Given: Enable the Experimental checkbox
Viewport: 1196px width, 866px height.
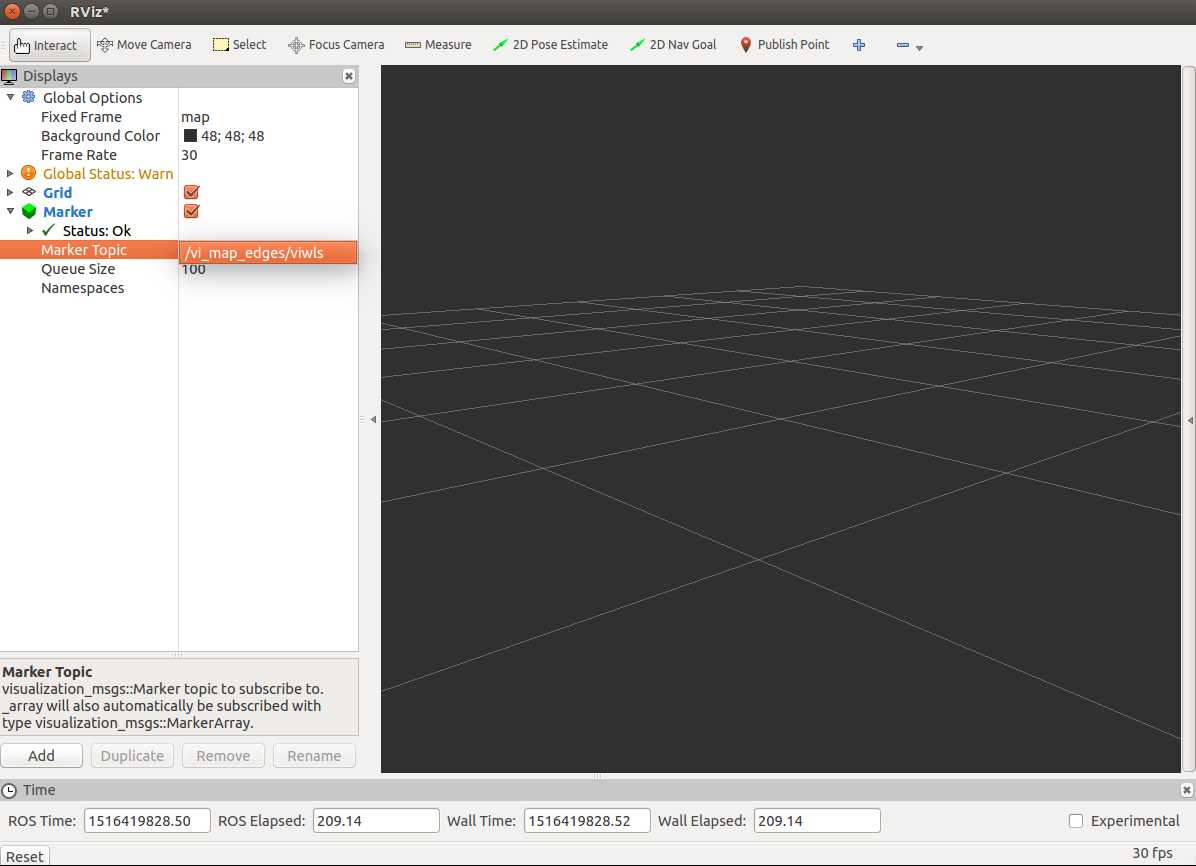Looking at the screenshot, I should [1075, 821].
